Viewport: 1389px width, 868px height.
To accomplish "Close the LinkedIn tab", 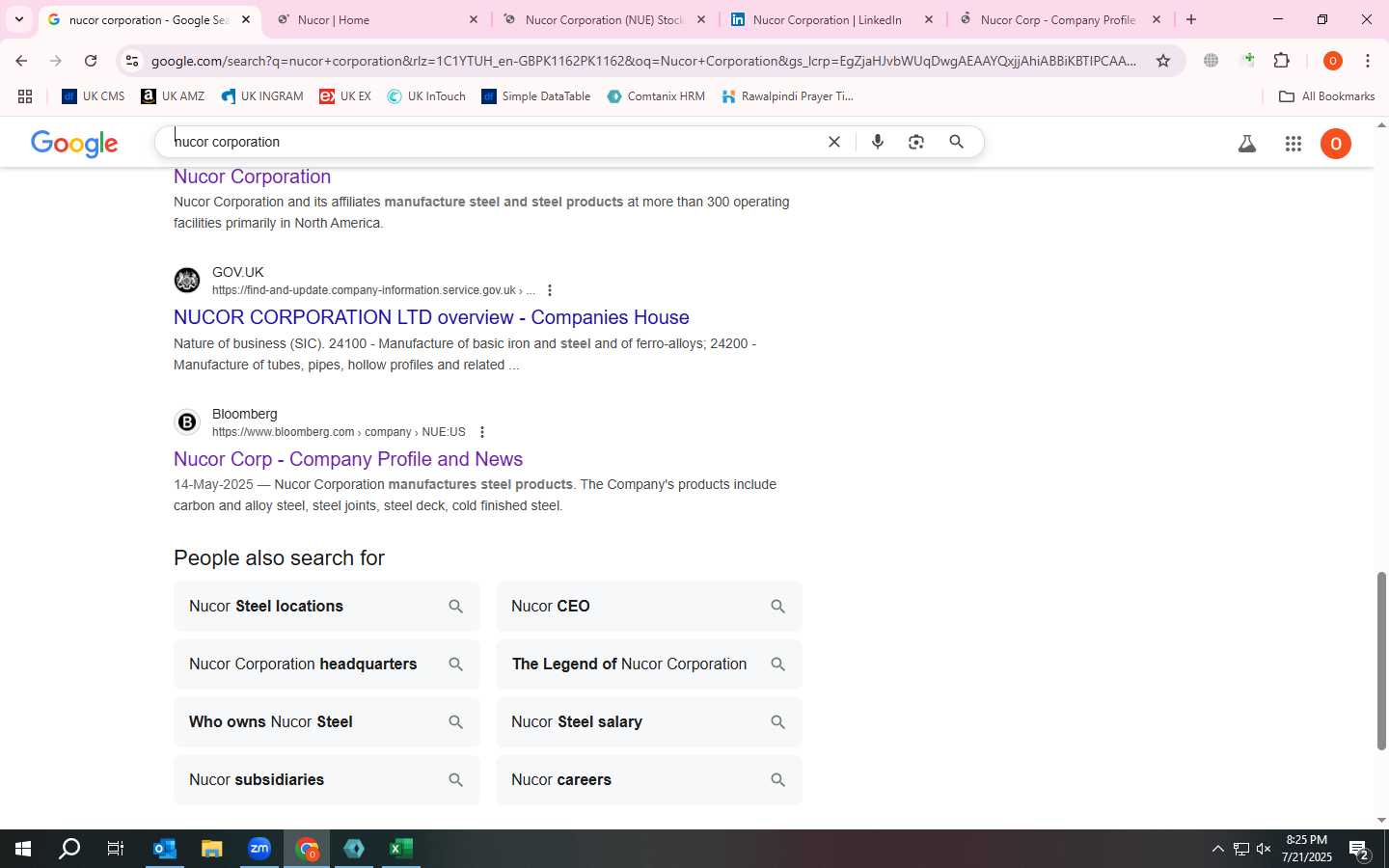I will [x=929, y=19].
